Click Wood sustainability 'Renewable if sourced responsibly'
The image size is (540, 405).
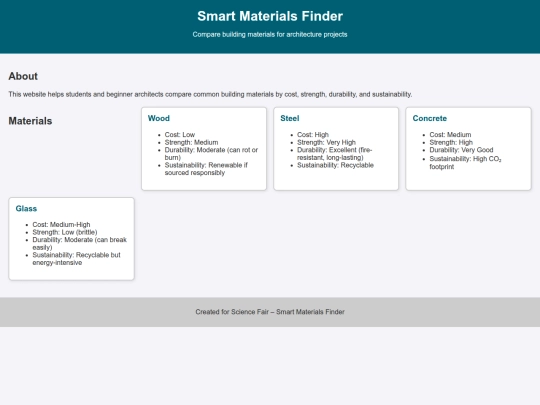206,169
